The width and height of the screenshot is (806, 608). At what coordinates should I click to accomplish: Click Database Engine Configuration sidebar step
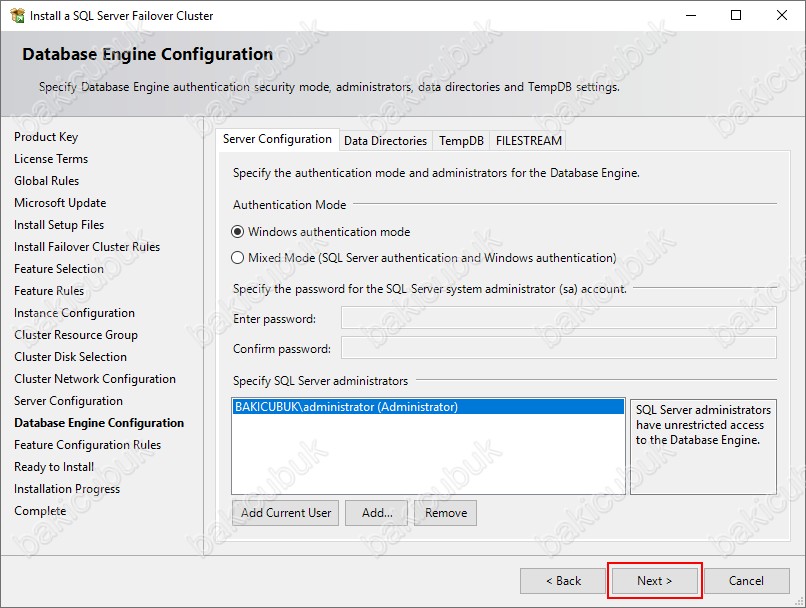click(x=99, y=423)
